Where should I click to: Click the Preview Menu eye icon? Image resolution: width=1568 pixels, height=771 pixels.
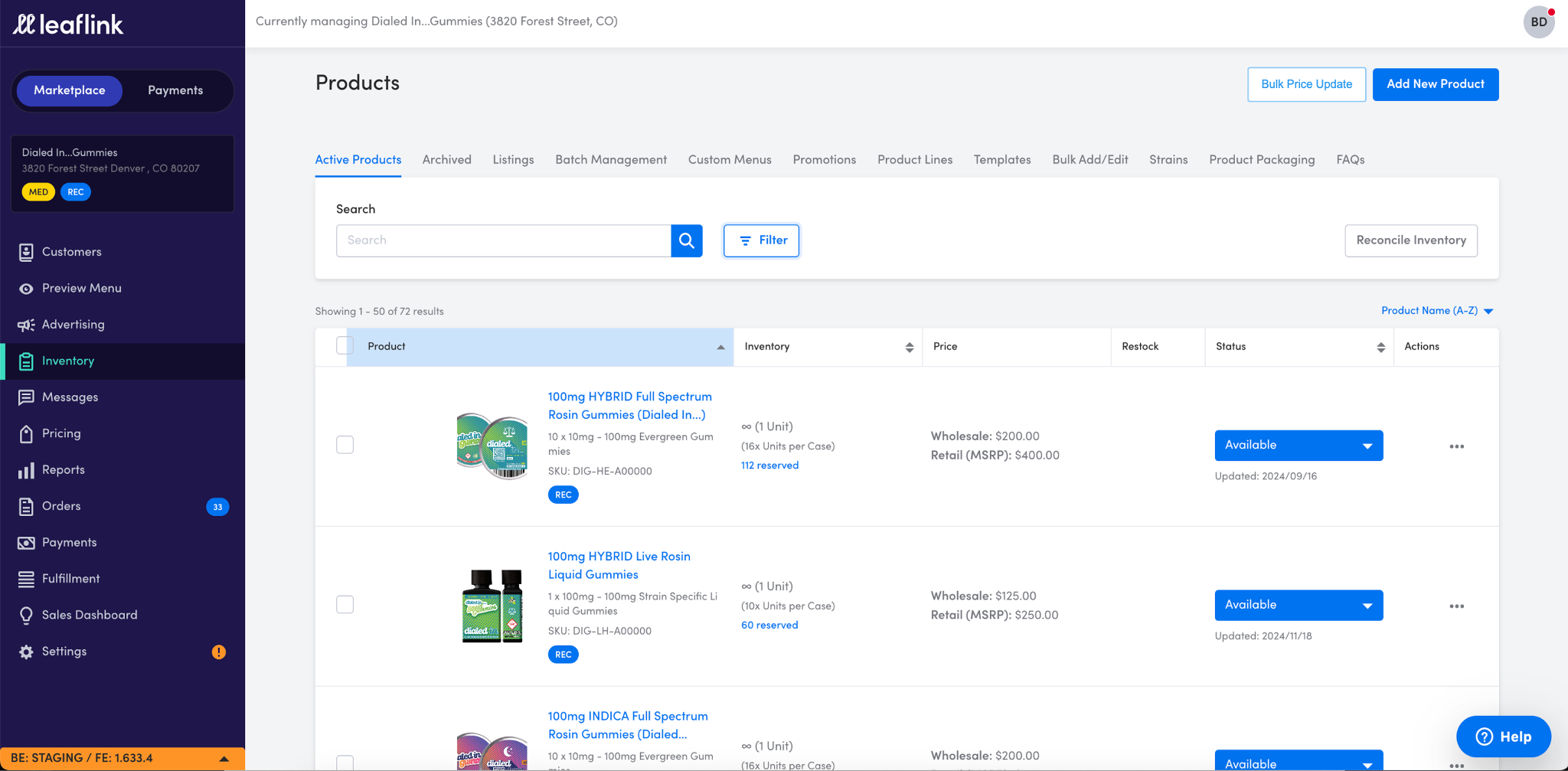point(26,289)
